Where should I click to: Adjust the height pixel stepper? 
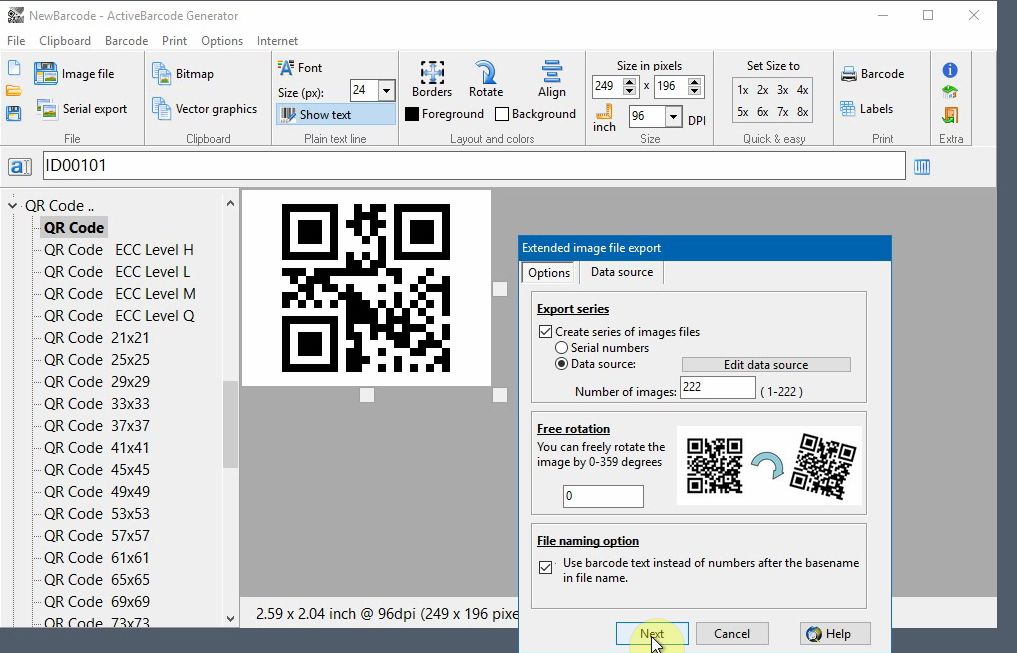point(694,86)
